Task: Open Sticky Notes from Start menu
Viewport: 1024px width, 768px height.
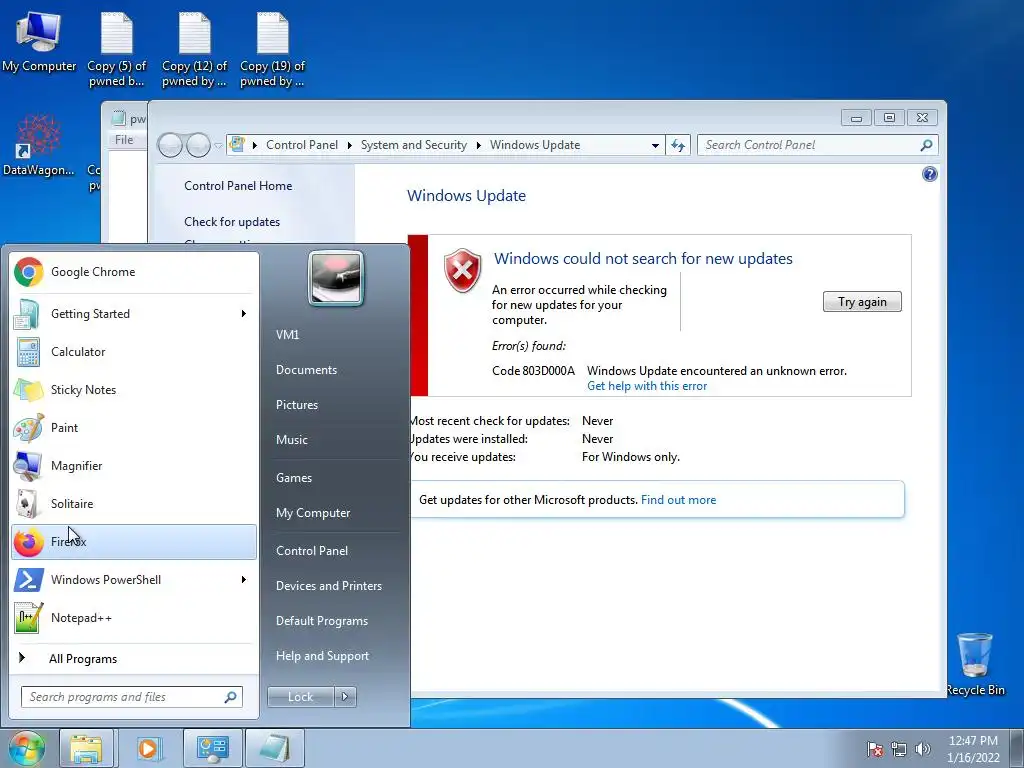Action: pos(134,389)
